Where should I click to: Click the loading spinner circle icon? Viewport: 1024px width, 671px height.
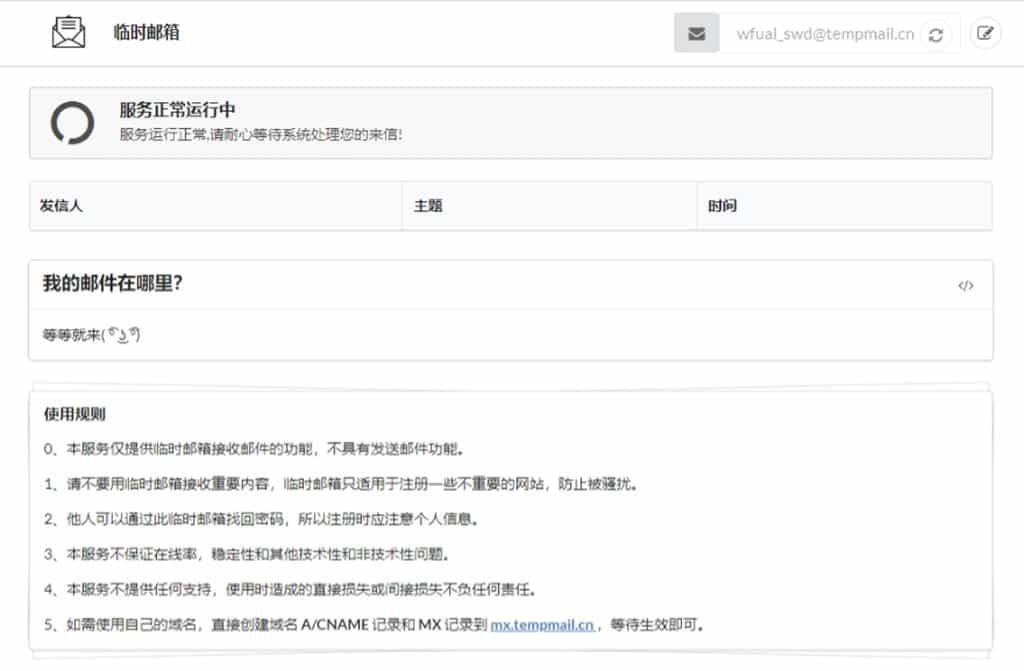coord(72,122)
